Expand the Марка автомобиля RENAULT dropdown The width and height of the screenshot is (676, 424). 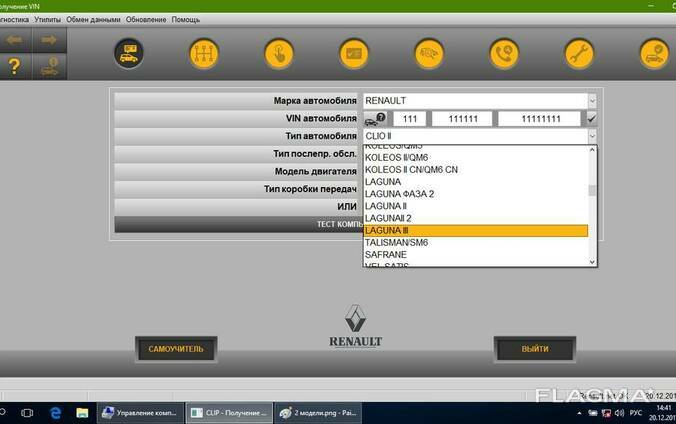coord(592,101)
